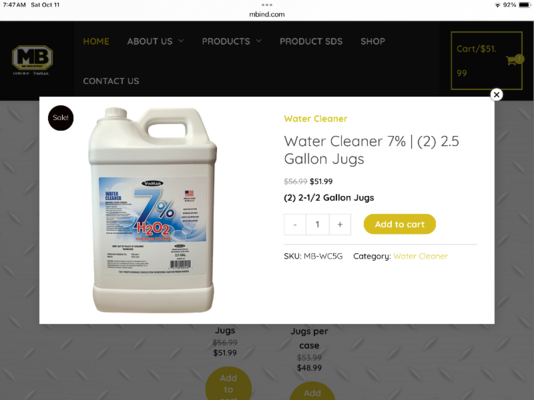Decrease quantity with the minus button
The image size is (534, 400).
(x=295, y=224)
